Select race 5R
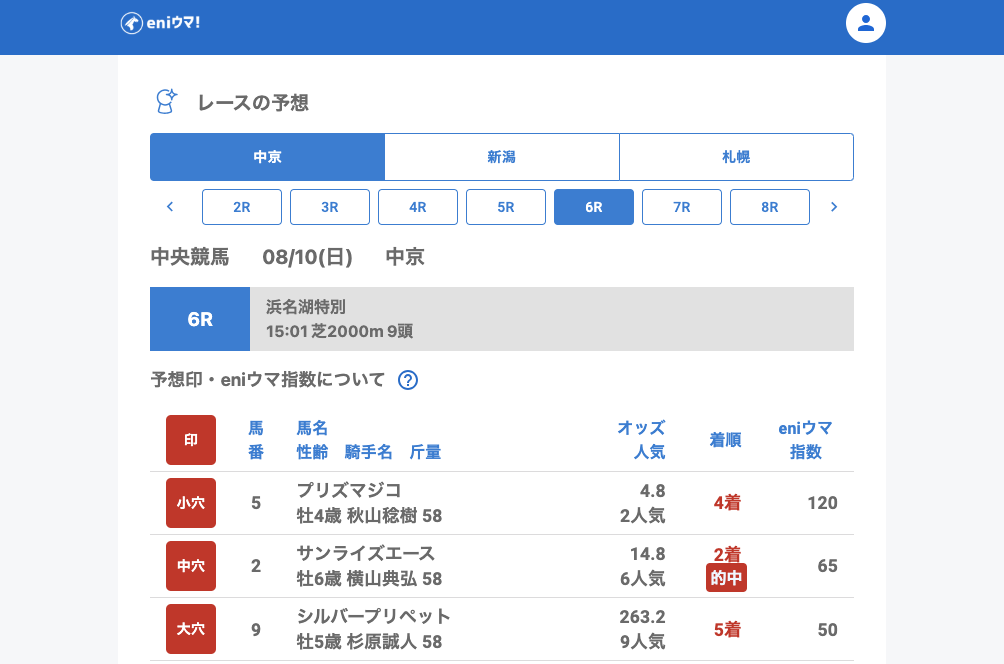The image size is (1004, 664). pos(506,207)
